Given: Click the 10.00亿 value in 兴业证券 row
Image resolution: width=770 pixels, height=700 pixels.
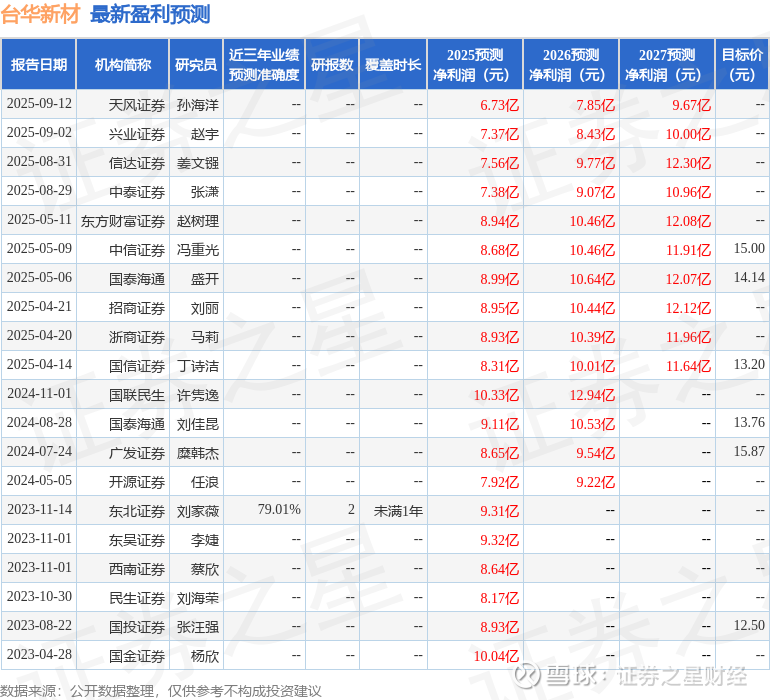Looking at the screenshot, I should [x=688, y=134].
